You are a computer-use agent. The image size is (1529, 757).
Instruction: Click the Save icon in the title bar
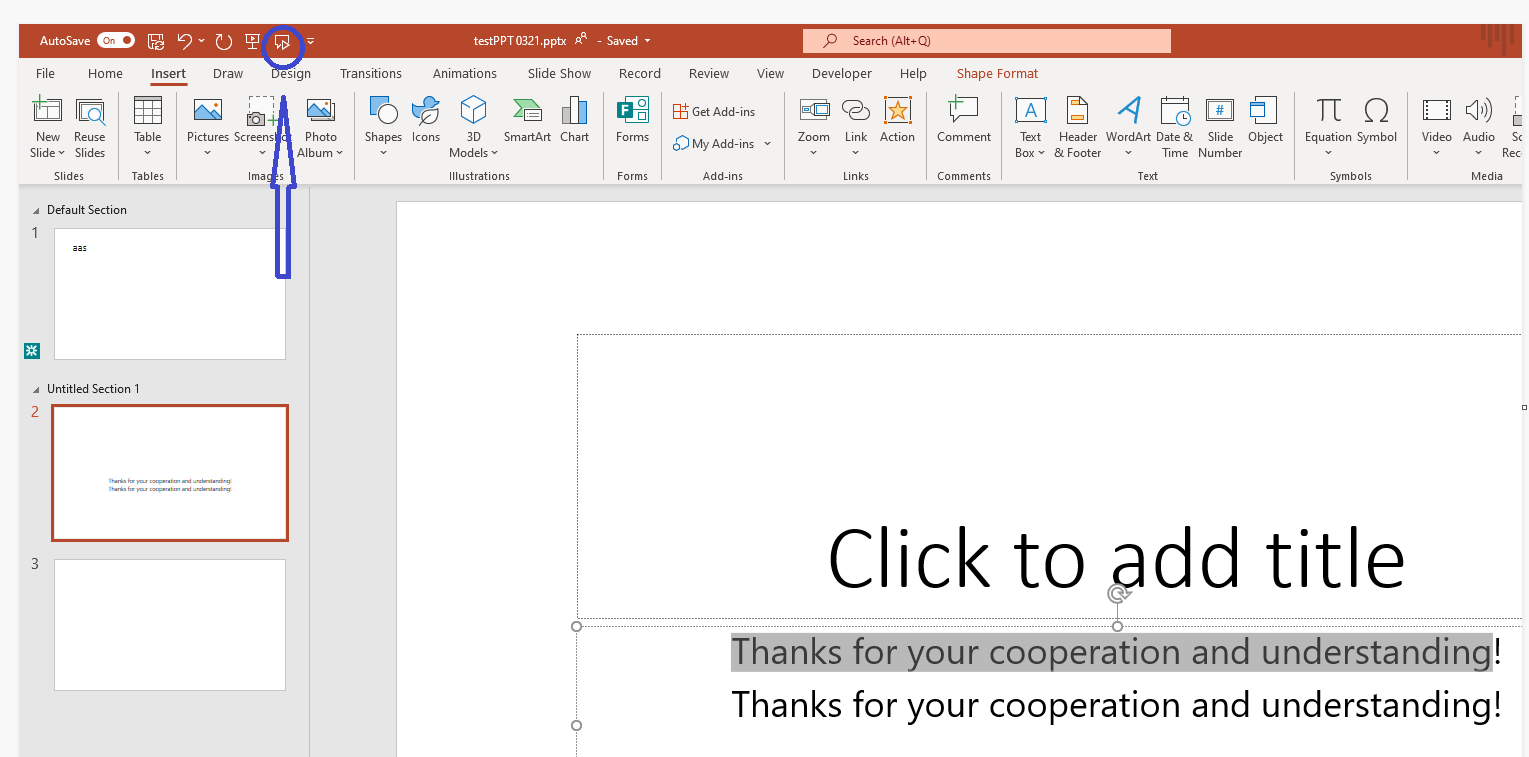tap(156, 41)
